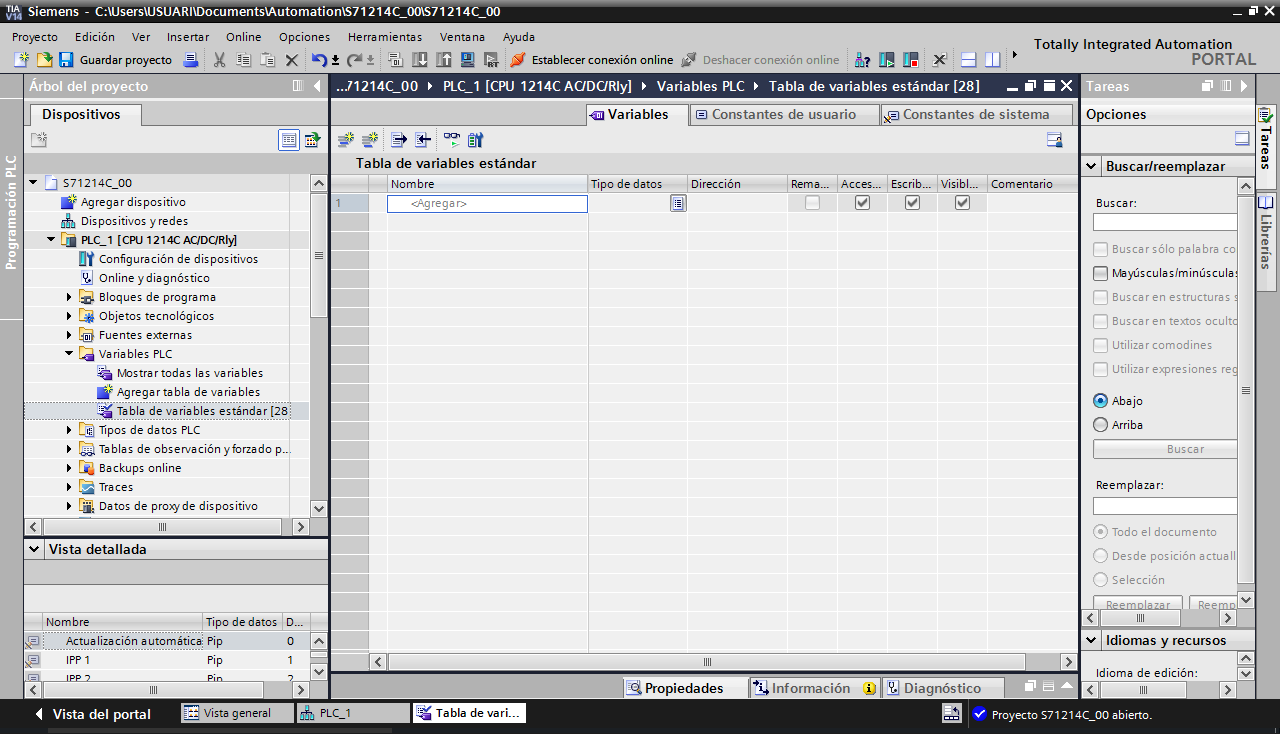1280x734 pixels.
Task: Select the Arriba search direction radio button
Action: pos(1101,425)
